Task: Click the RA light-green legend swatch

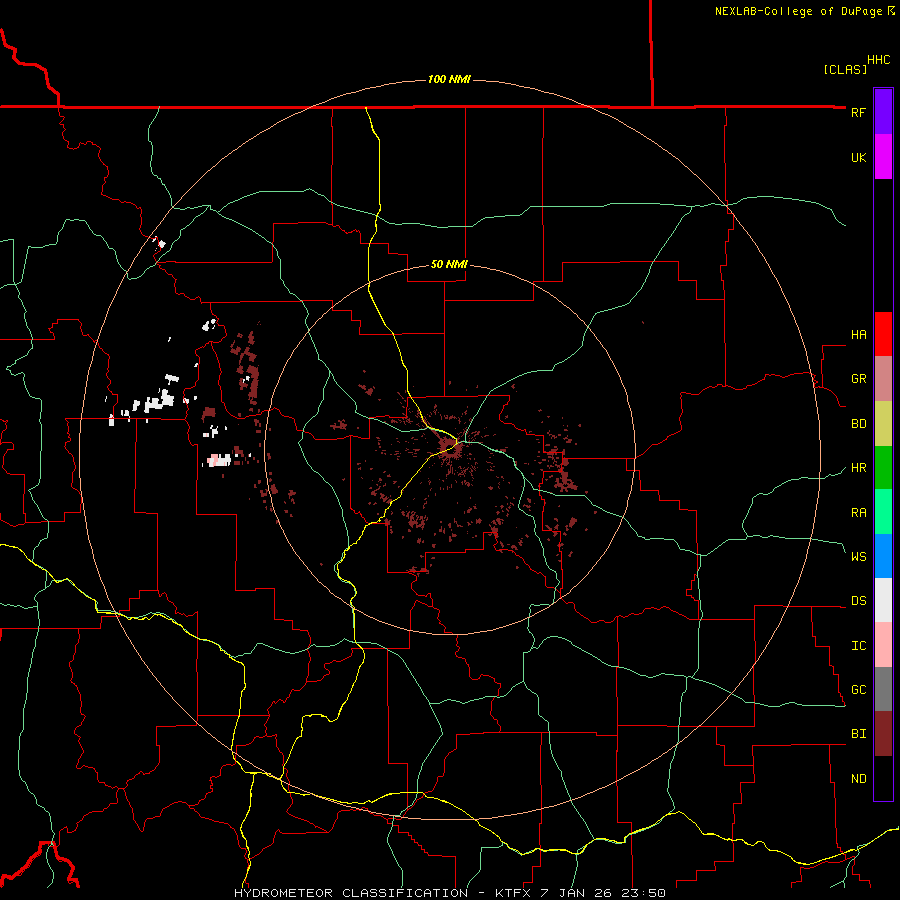Action: [883, 512]
